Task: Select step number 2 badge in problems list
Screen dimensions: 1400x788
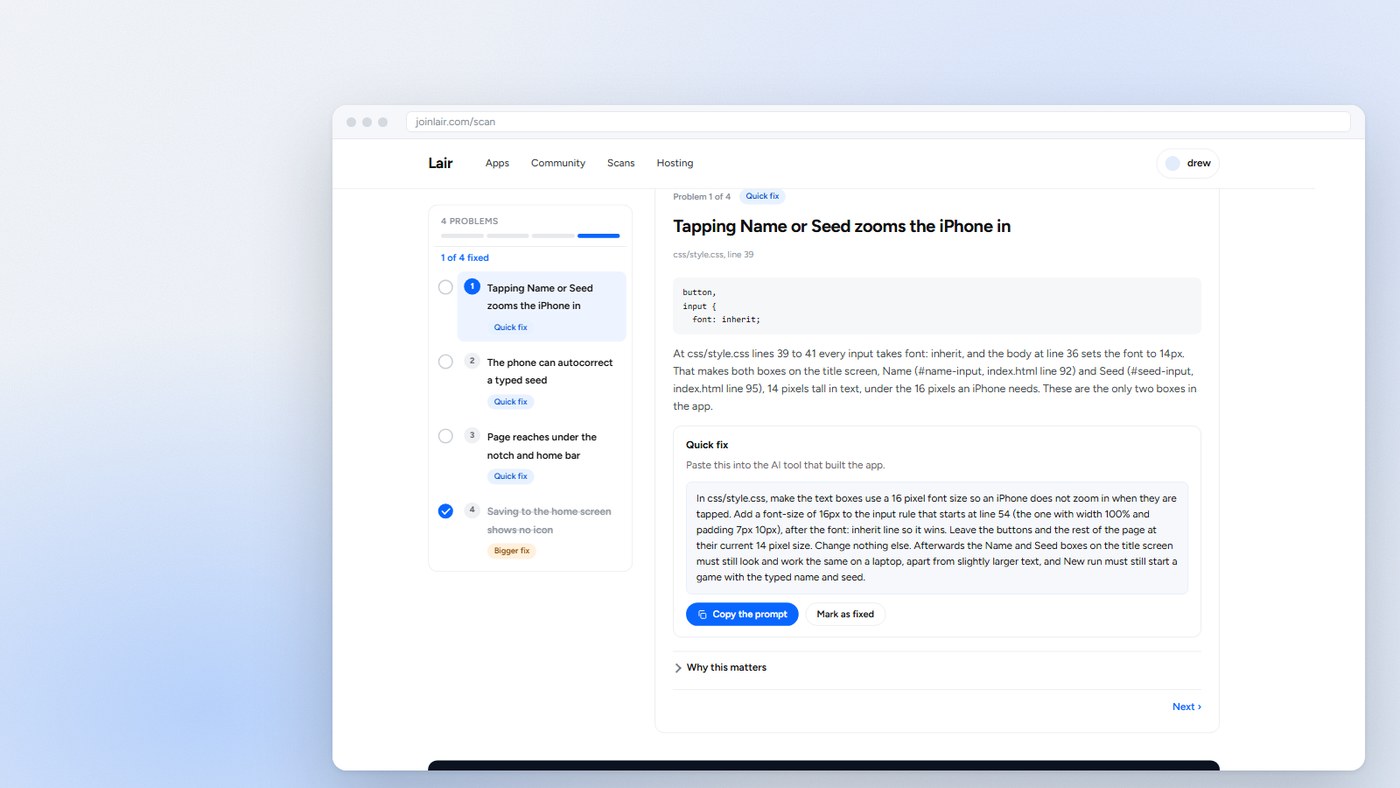Action: click(x=472, y=361)
